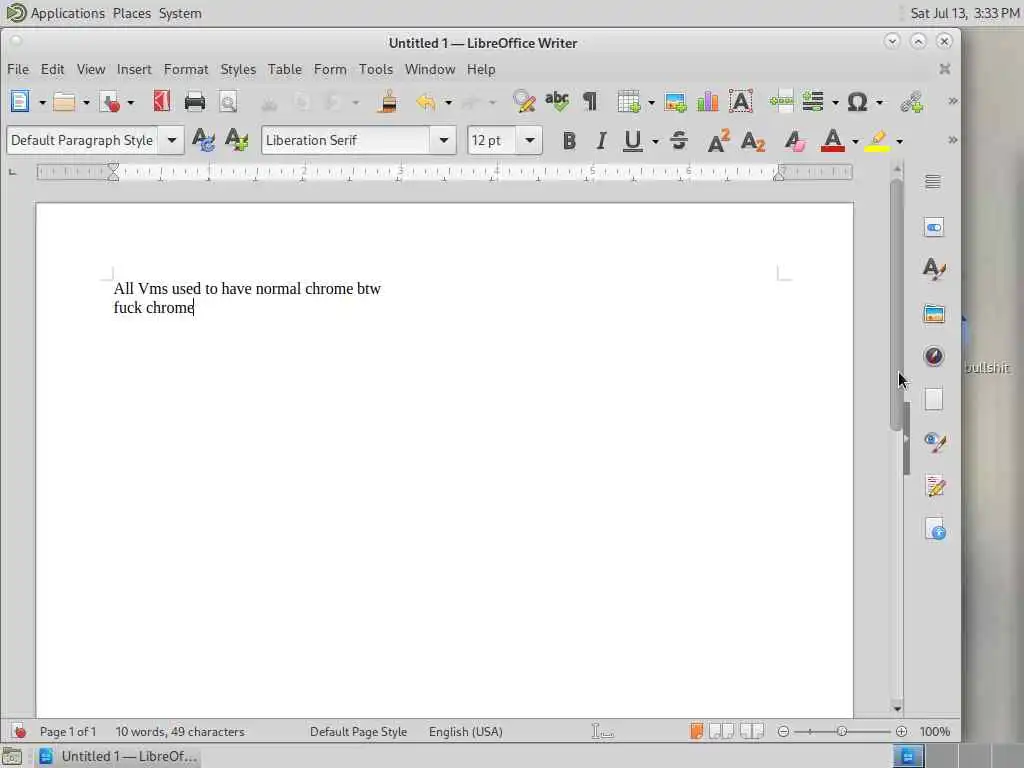Image resolution: width=1024 pixels, height=768 pixels.
Task: Open sidebar Accessibility Check icon
Action: tap(935, 529)
